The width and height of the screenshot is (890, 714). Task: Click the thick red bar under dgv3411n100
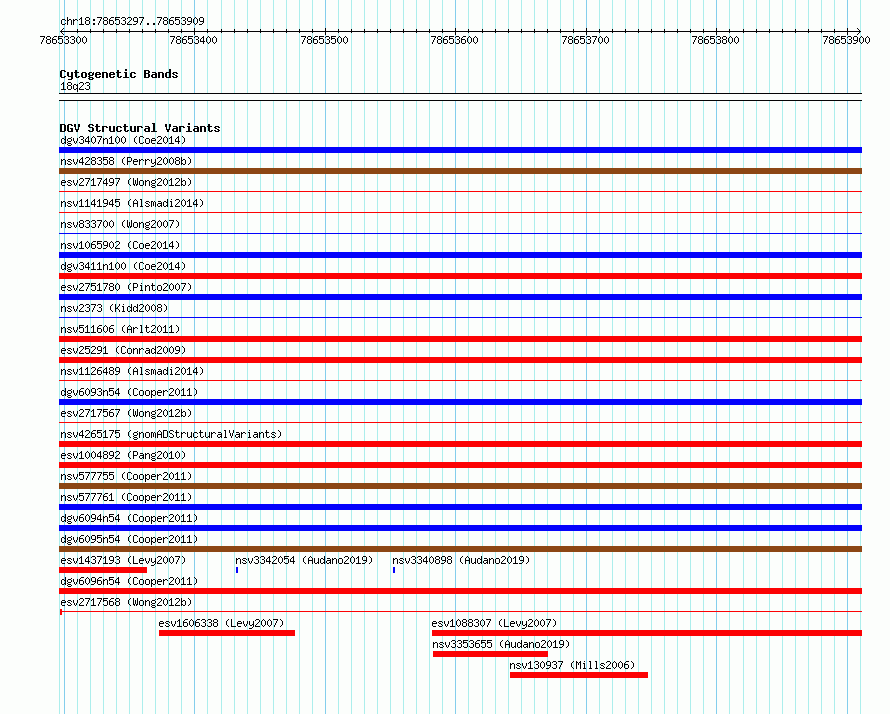tap(460, 276)
